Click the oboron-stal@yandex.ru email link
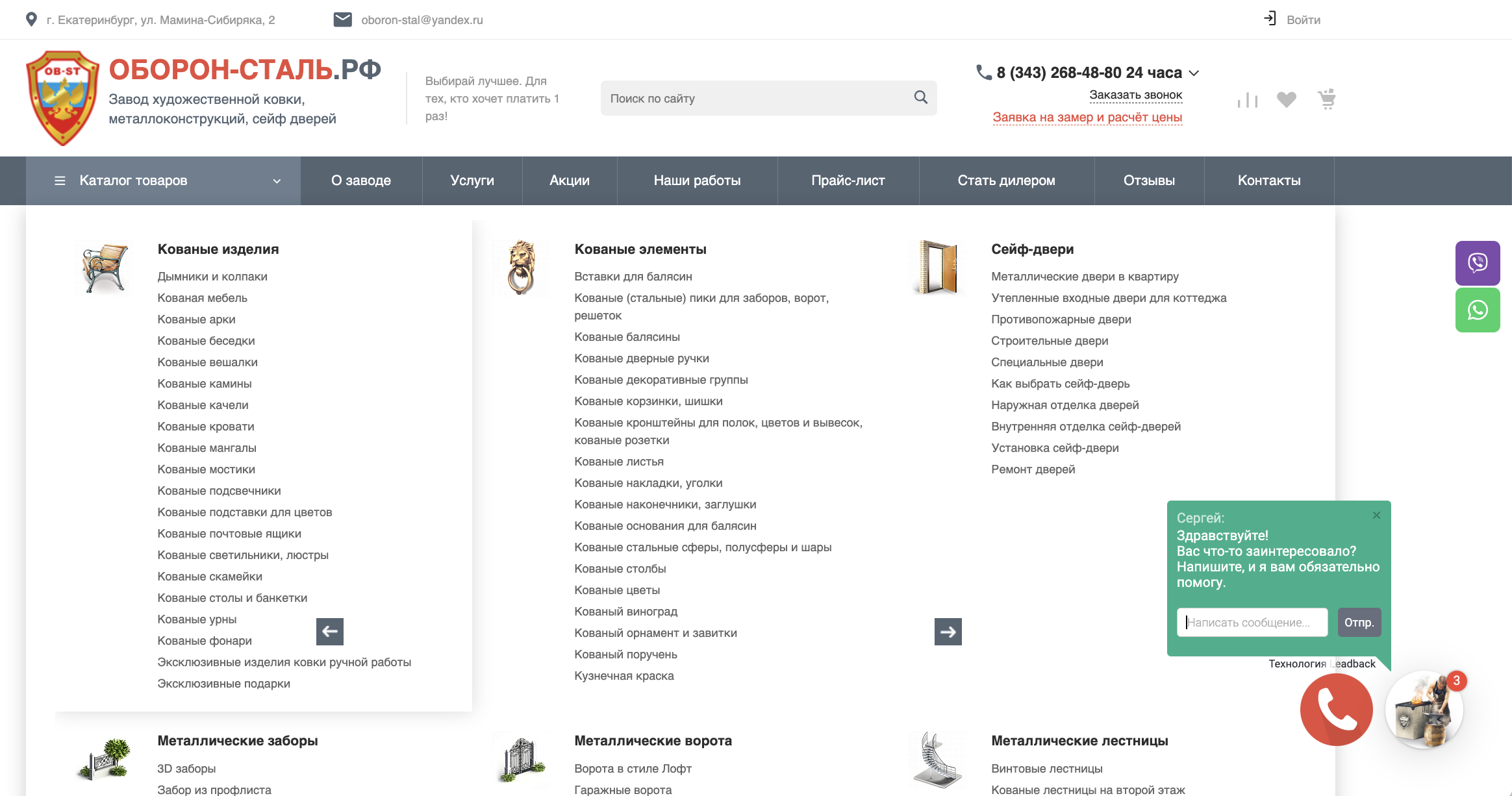The height and width of the screenshot is (796, 1512). point(422,20)
